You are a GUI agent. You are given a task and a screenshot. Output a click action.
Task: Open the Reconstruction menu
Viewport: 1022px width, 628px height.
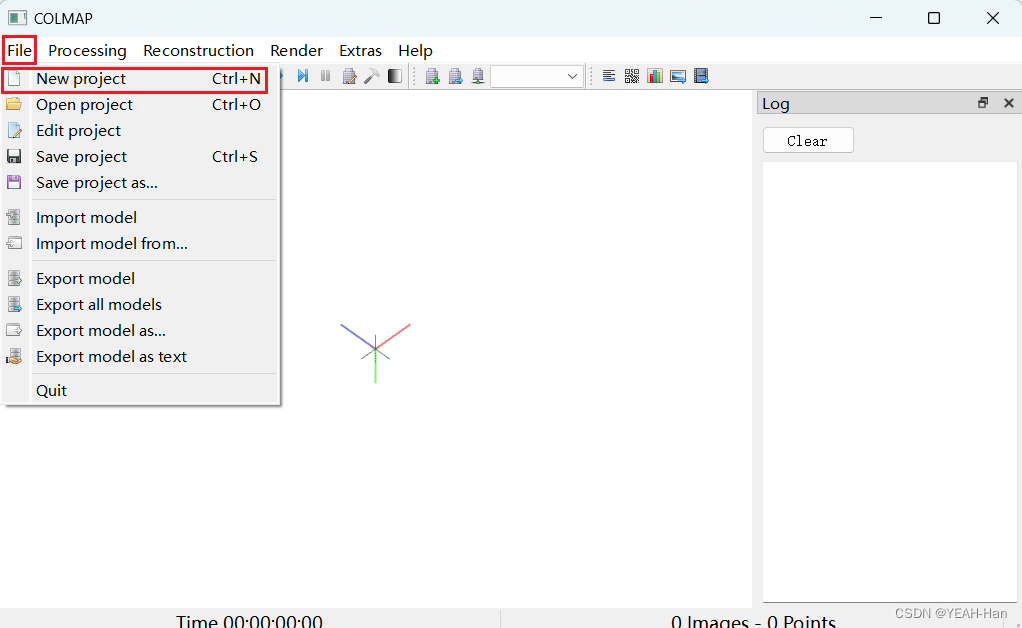(198, 50)
